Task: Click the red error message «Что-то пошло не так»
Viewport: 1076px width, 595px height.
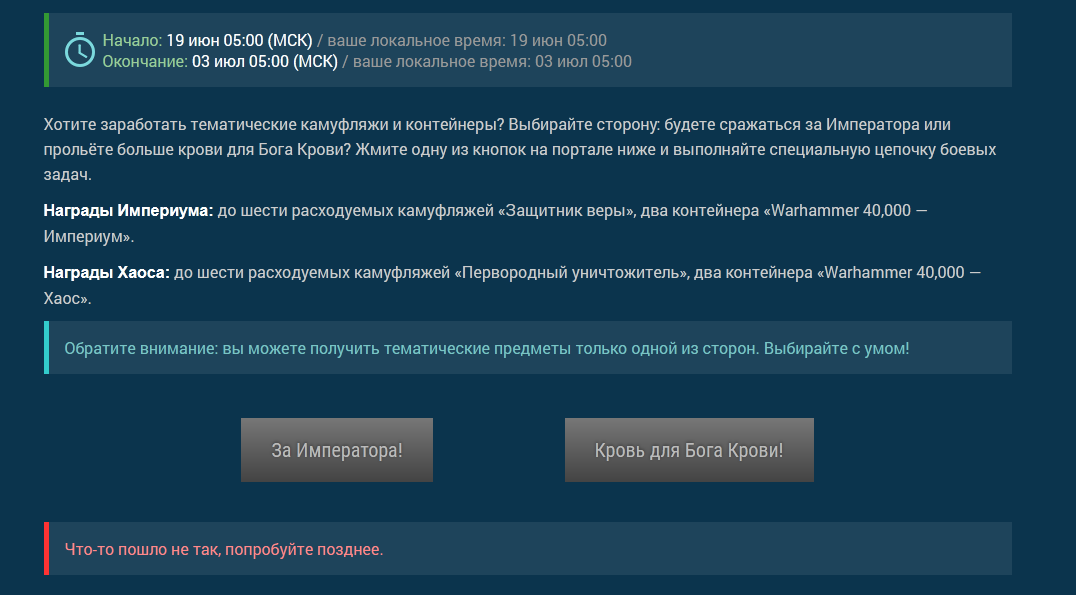Action: pos(224,549)
